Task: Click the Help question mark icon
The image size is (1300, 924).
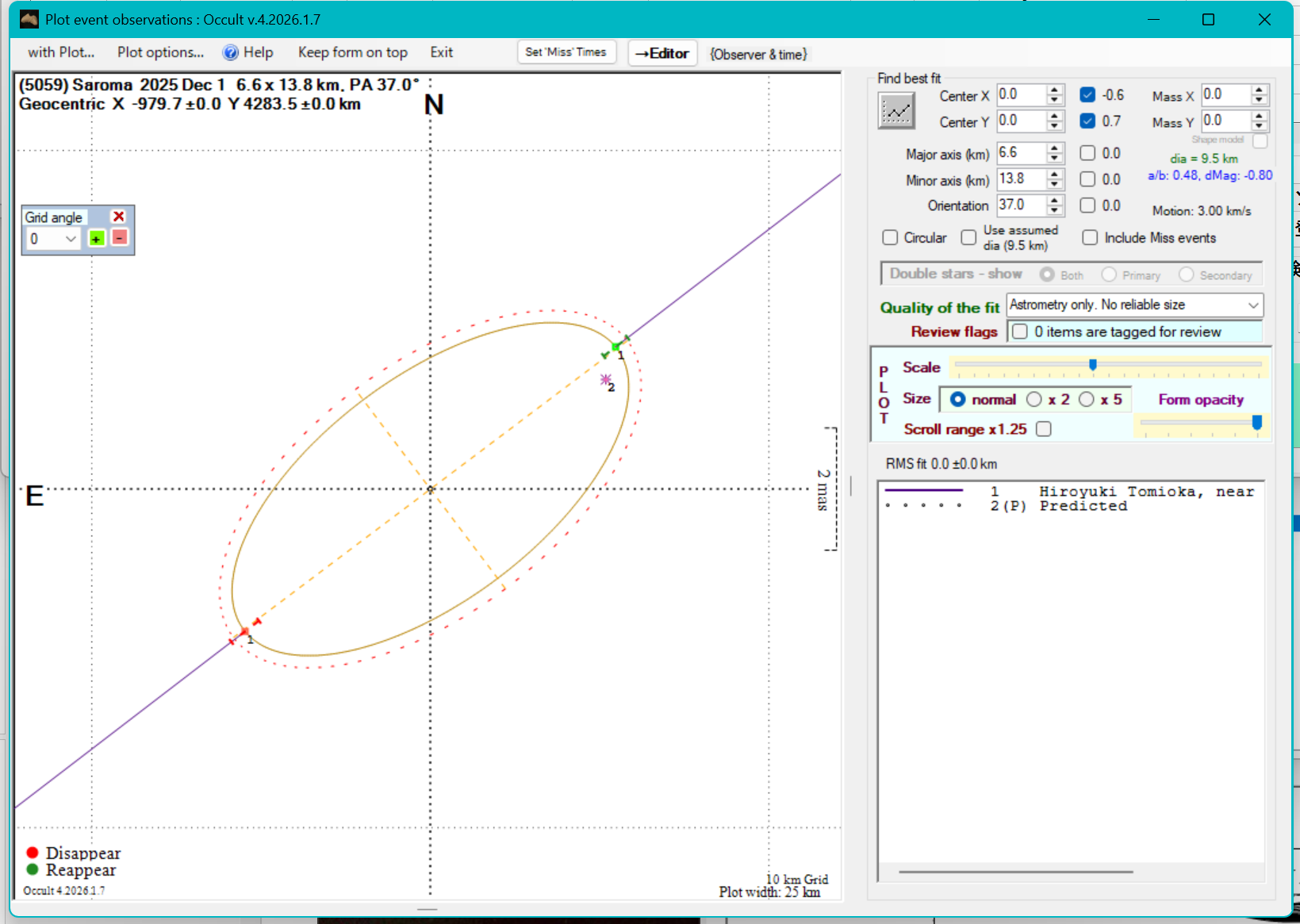Action: pos(231,52)
